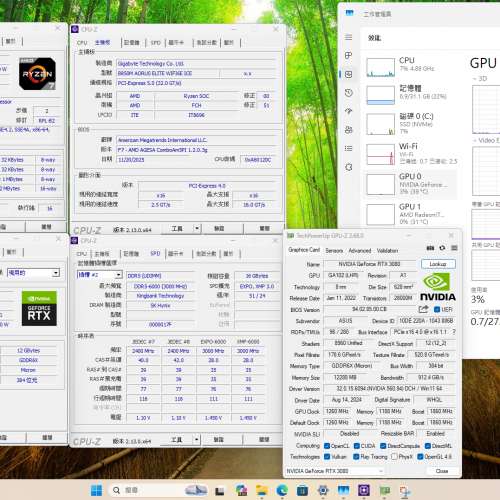This screenshot has height=500, width=500.
Task: Click GPU-Z screenshot camera icon
Action: click(430, 248)
